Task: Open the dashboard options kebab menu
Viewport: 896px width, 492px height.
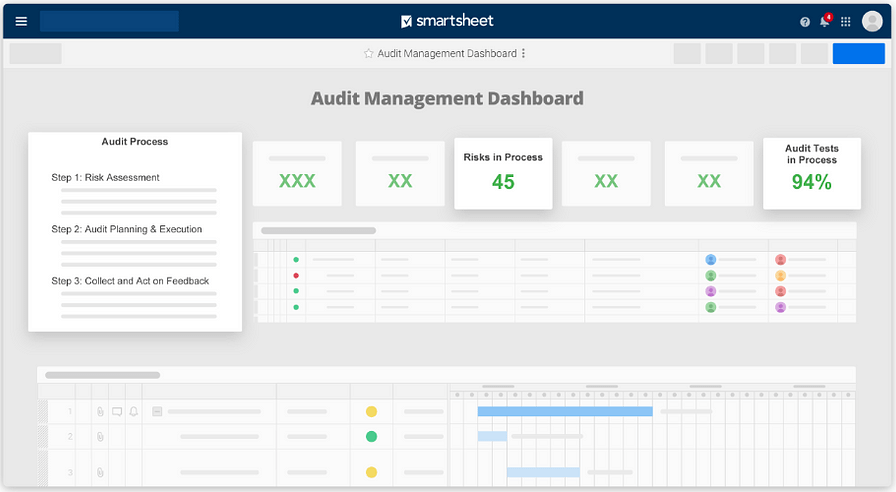Action: click(x=523, y=53)
